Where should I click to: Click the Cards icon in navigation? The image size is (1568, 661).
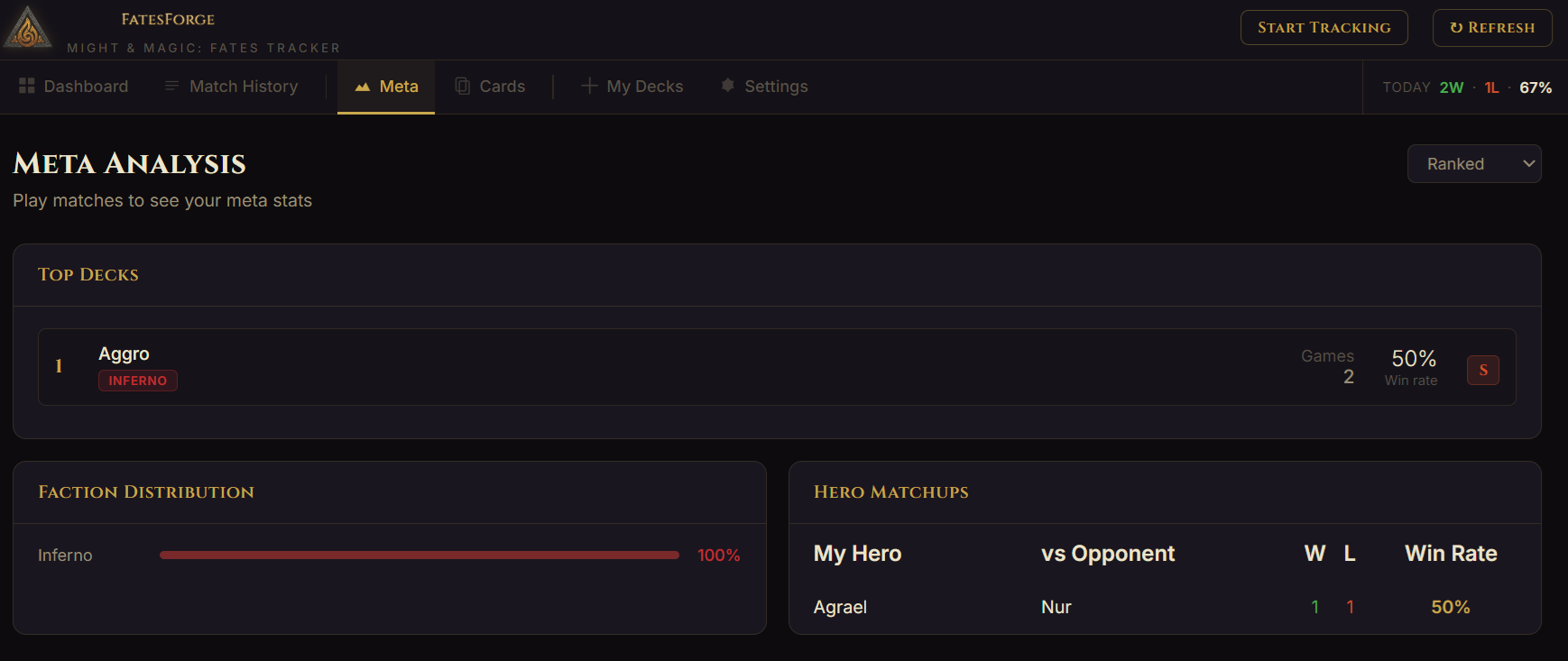463,86
